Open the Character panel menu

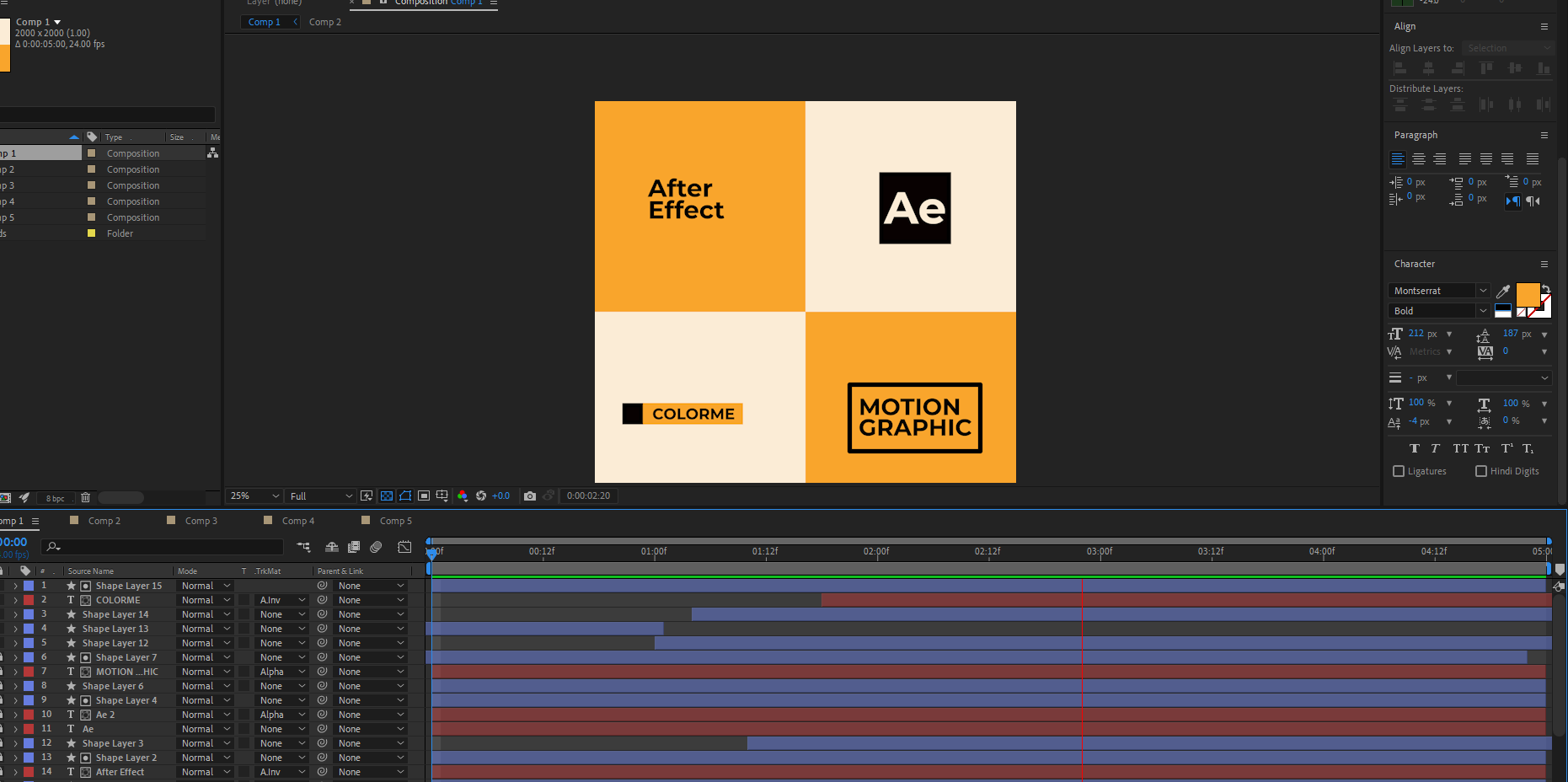pyautogui.click(x=1544, y=264)
